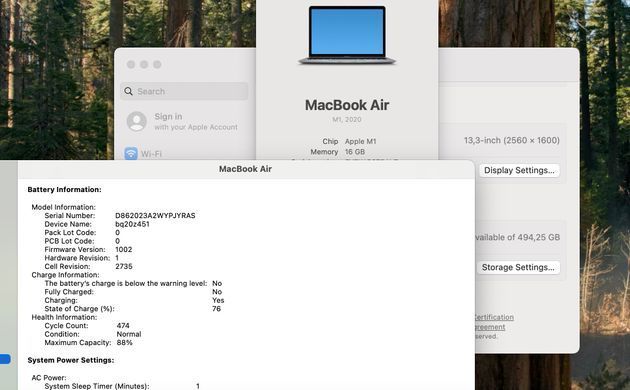Click the Pack Lot Code row
The width and height of the screenshot is (630, 390).
tap(82, 233)
